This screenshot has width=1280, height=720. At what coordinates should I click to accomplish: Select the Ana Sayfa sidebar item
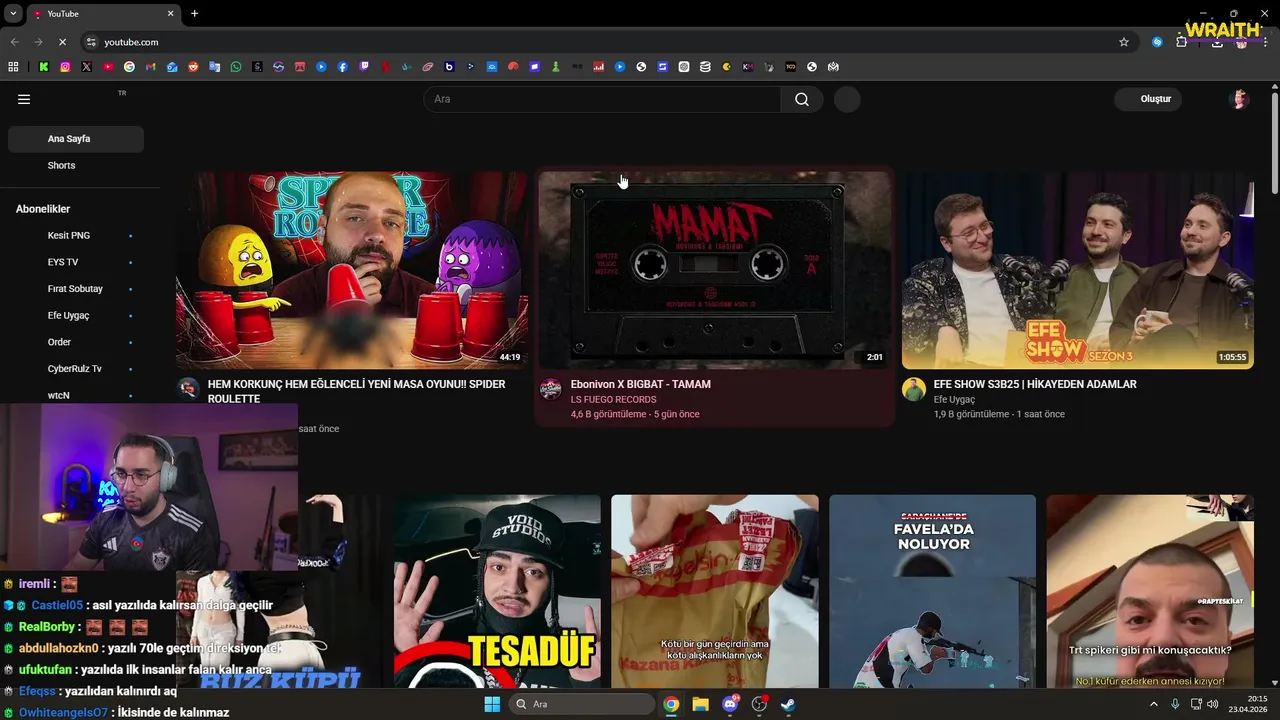click(76, 139)
